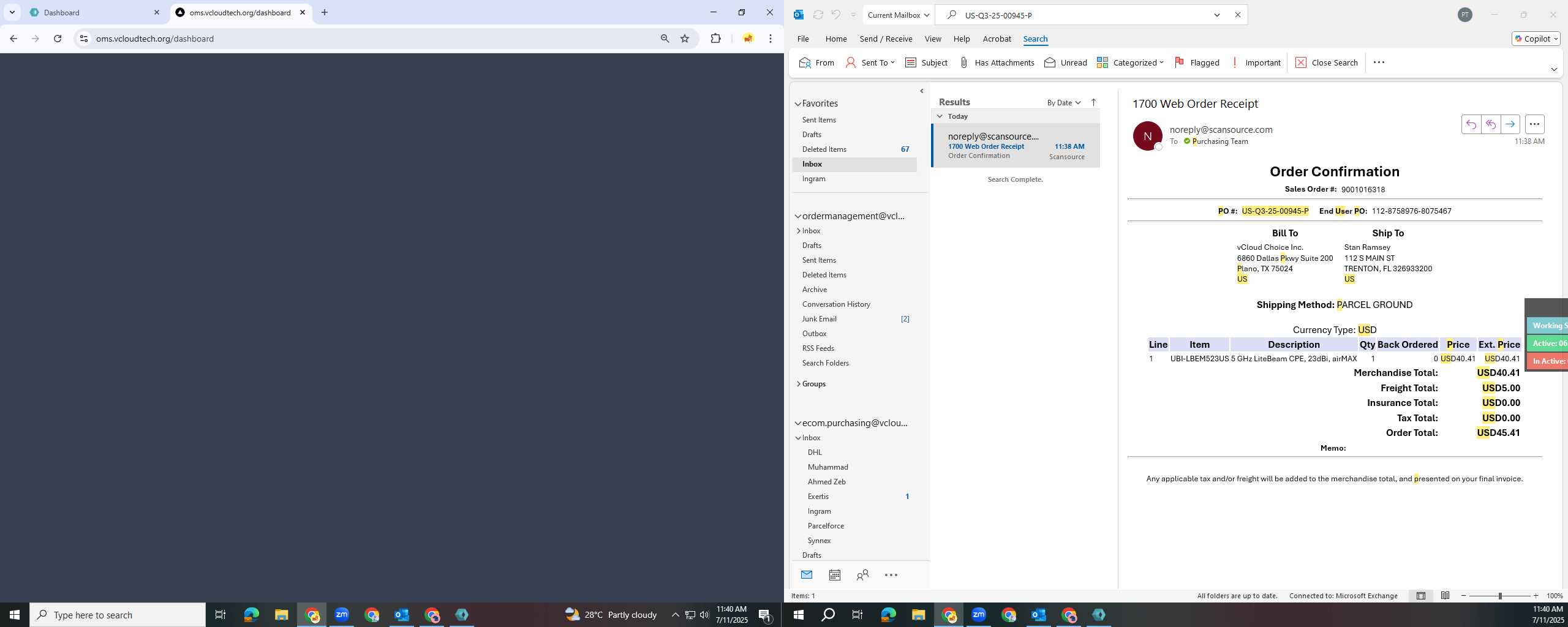This screenshot has height=627, width=1568.
Task: Collapse ecom.purchasing account tree
Action: [x=798, y=423]
